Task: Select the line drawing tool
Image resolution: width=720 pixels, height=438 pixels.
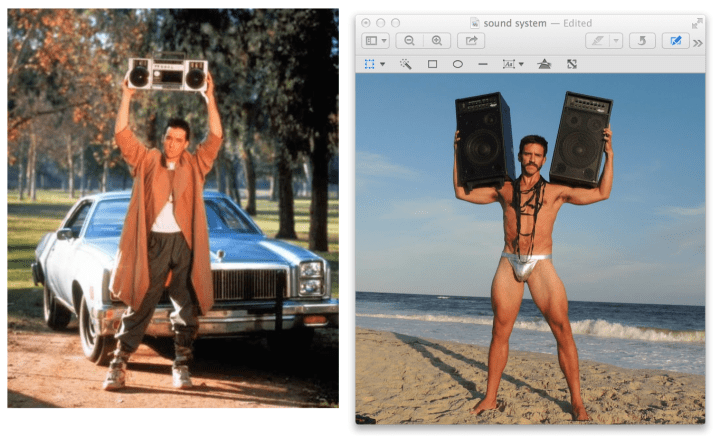Action: (x=483, y=64)
